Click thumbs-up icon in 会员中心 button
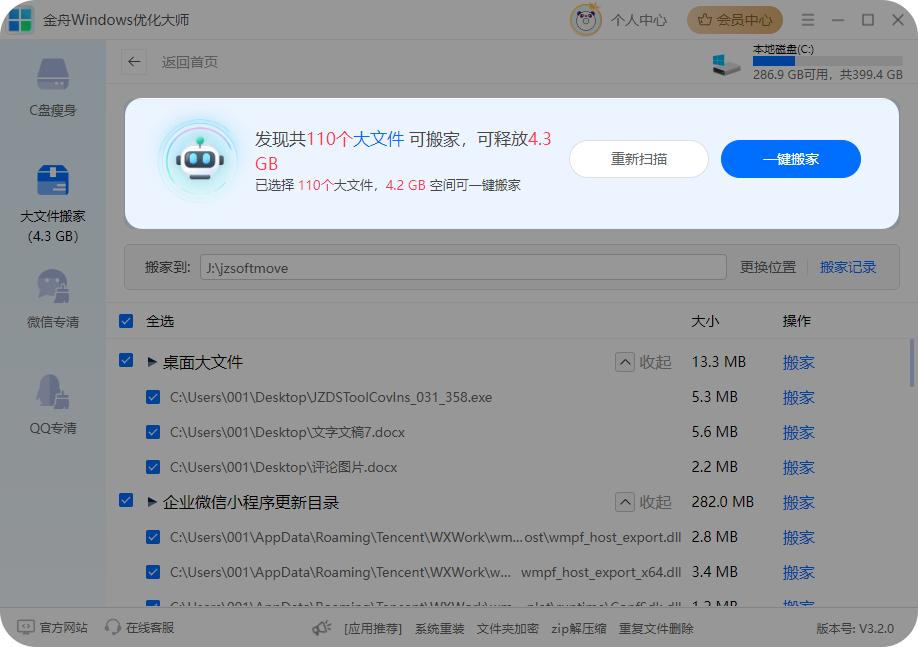This screenshot has width=918, height=647. (705, 20)
